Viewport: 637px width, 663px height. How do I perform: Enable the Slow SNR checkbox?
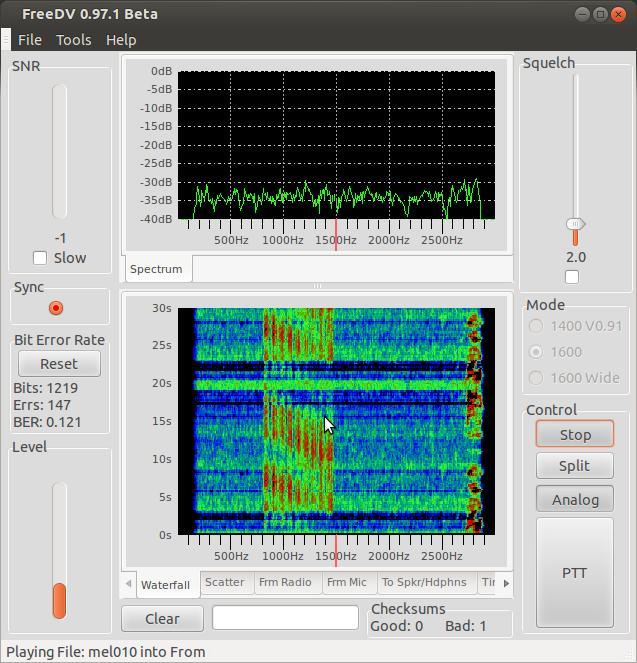coord(40,258)
